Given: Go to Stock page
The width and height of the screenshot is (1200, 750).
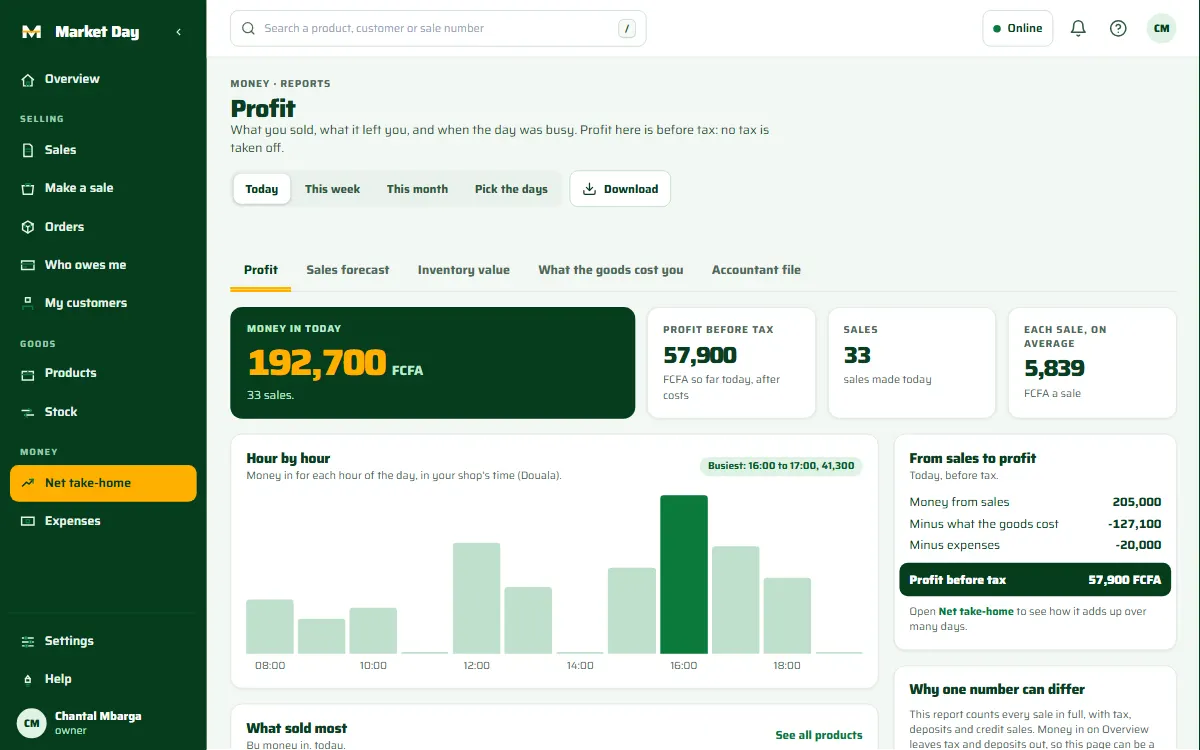Looking at the screenshot, I should point(103,412).
